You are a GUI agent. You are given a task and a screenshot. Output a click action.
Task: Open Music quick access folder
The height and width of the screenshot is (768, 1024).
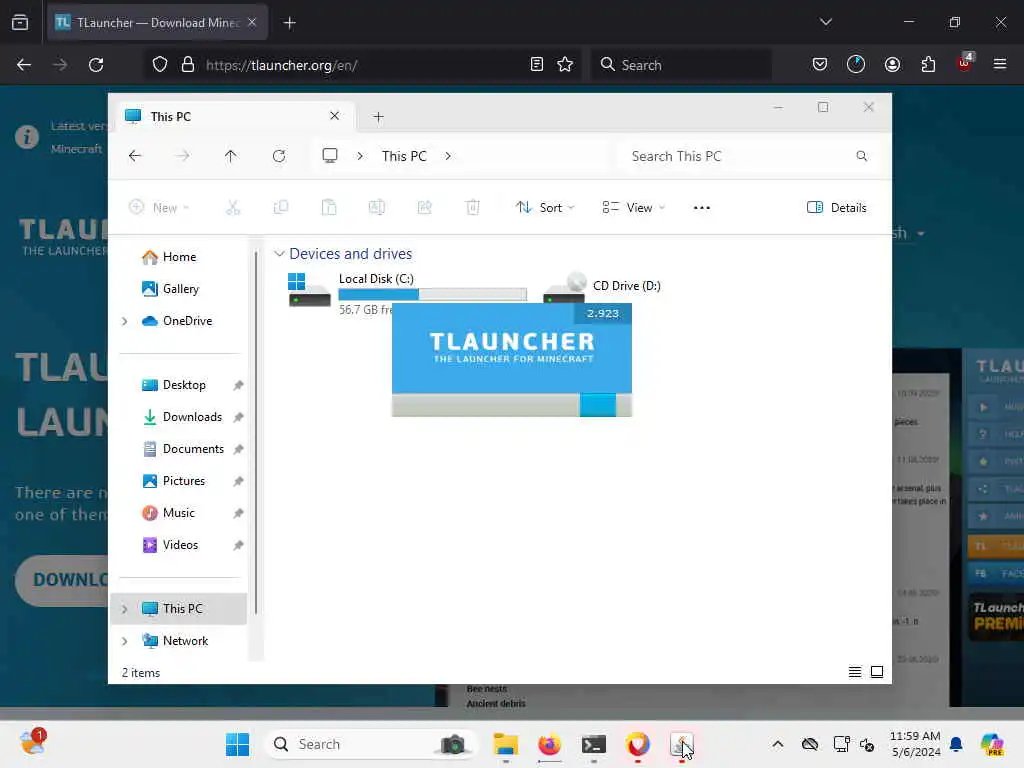(x=178, y=513)
